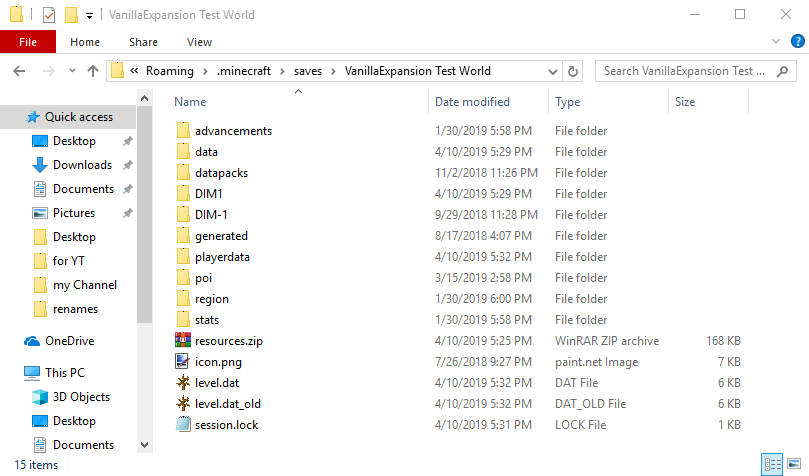809x476 pixels.
Task: Open the File menu
Action: pos(28,42)
